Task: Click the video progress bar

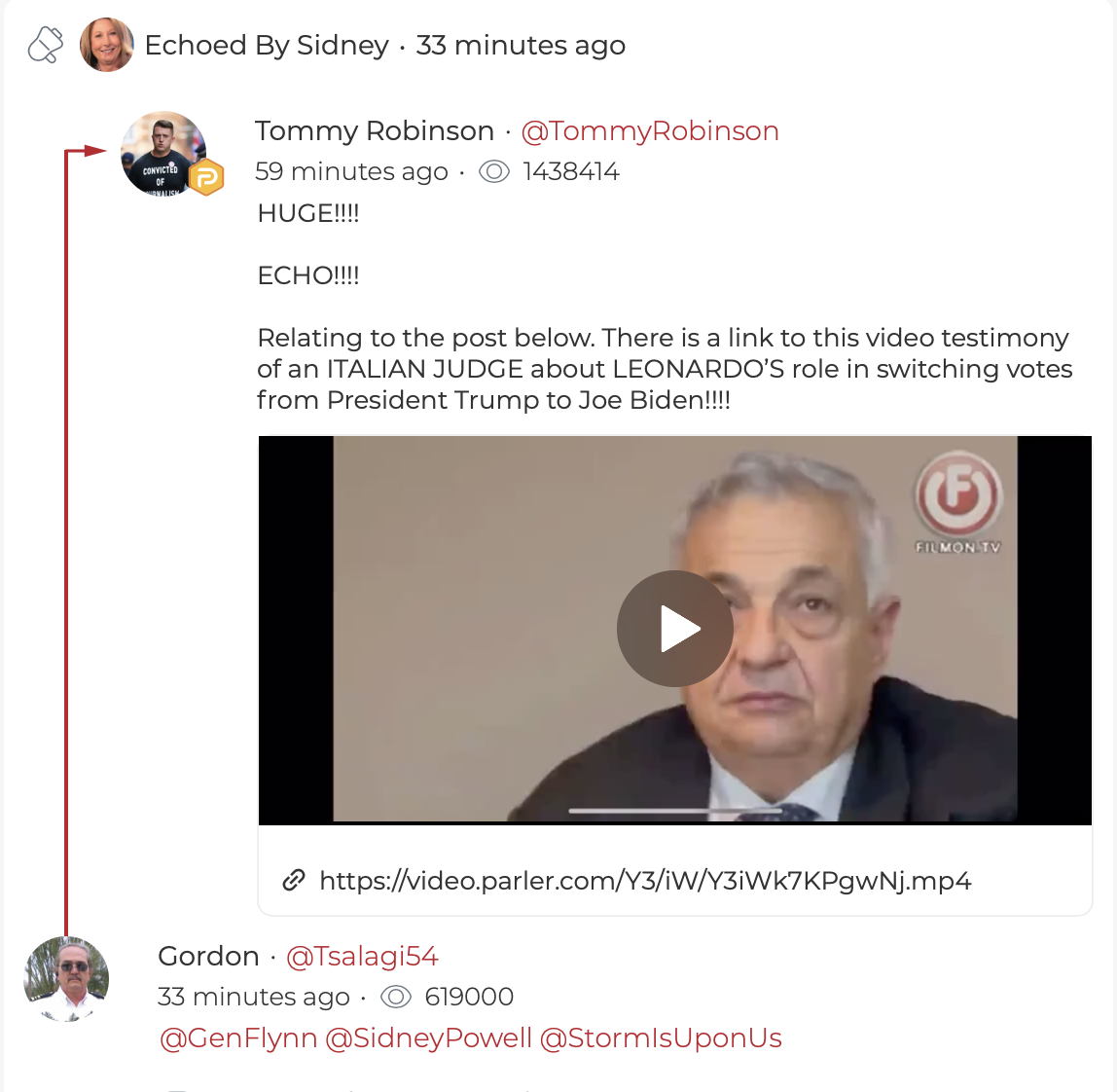Action: [674, 811]
